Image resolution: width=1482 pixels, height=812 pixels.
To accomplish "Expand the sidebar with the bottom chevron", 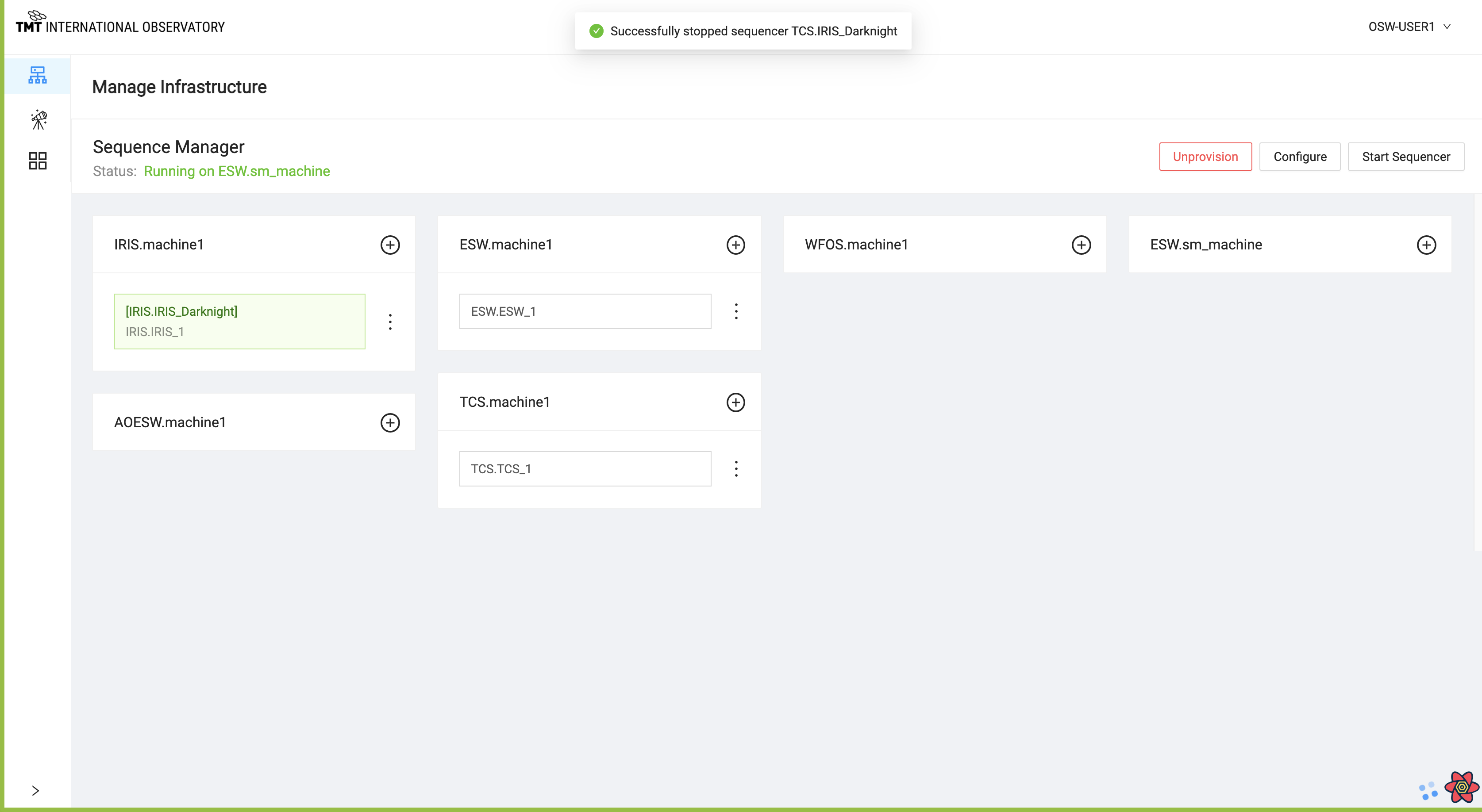I will click(x=36, y=790).
